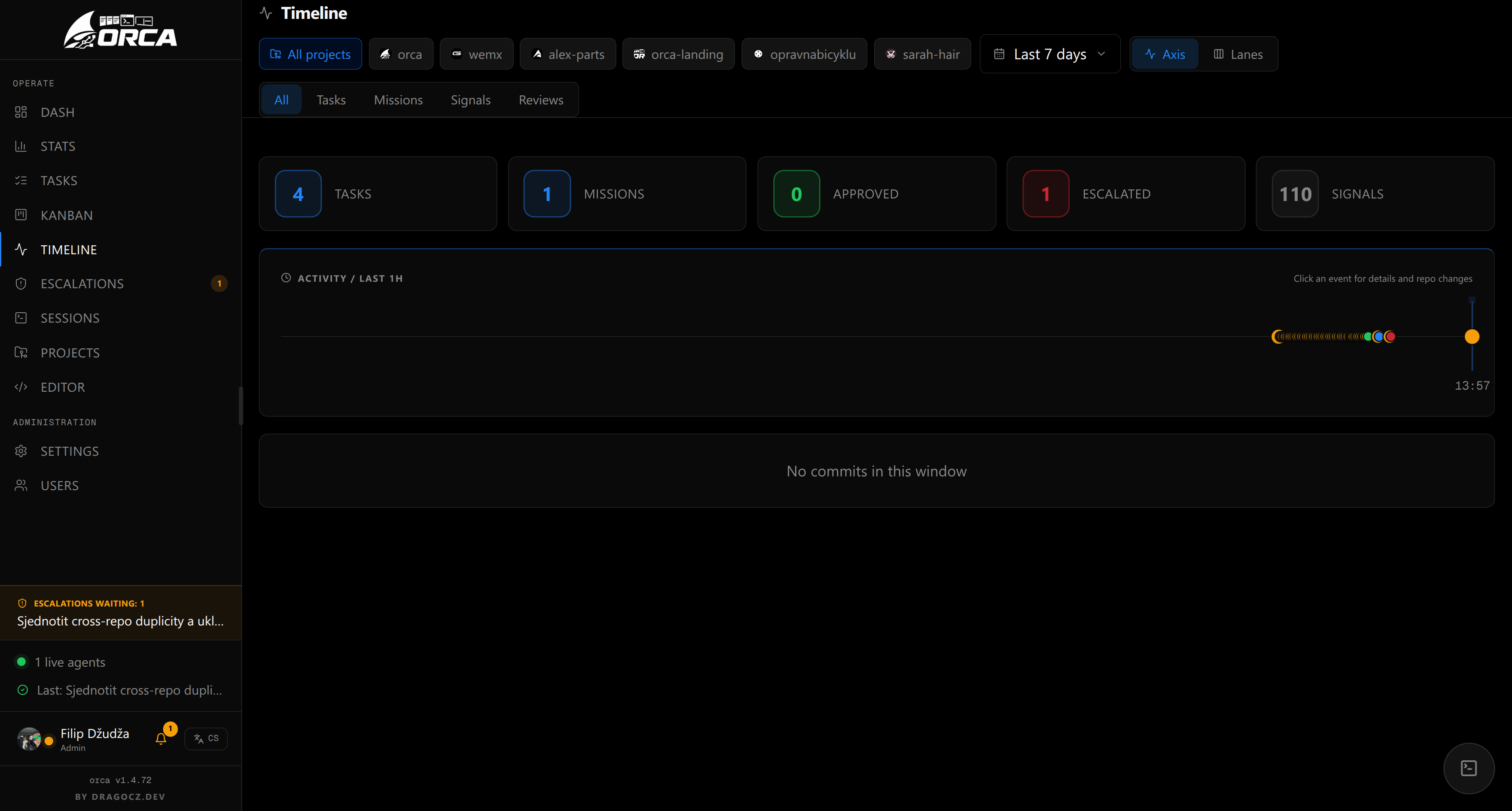Viewport: 1512px width, 811px height.
Task: Click the escalations badge showing 1
Action: (219, 284)
